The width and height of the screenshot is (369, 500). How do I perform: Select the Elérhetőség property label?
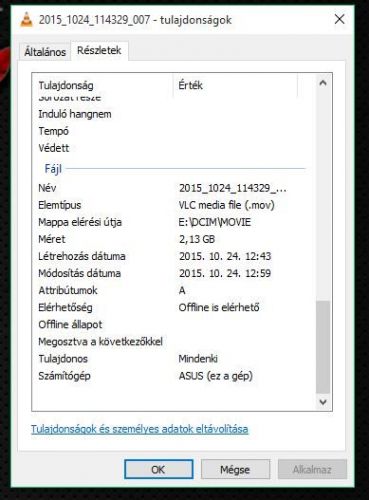65,307
